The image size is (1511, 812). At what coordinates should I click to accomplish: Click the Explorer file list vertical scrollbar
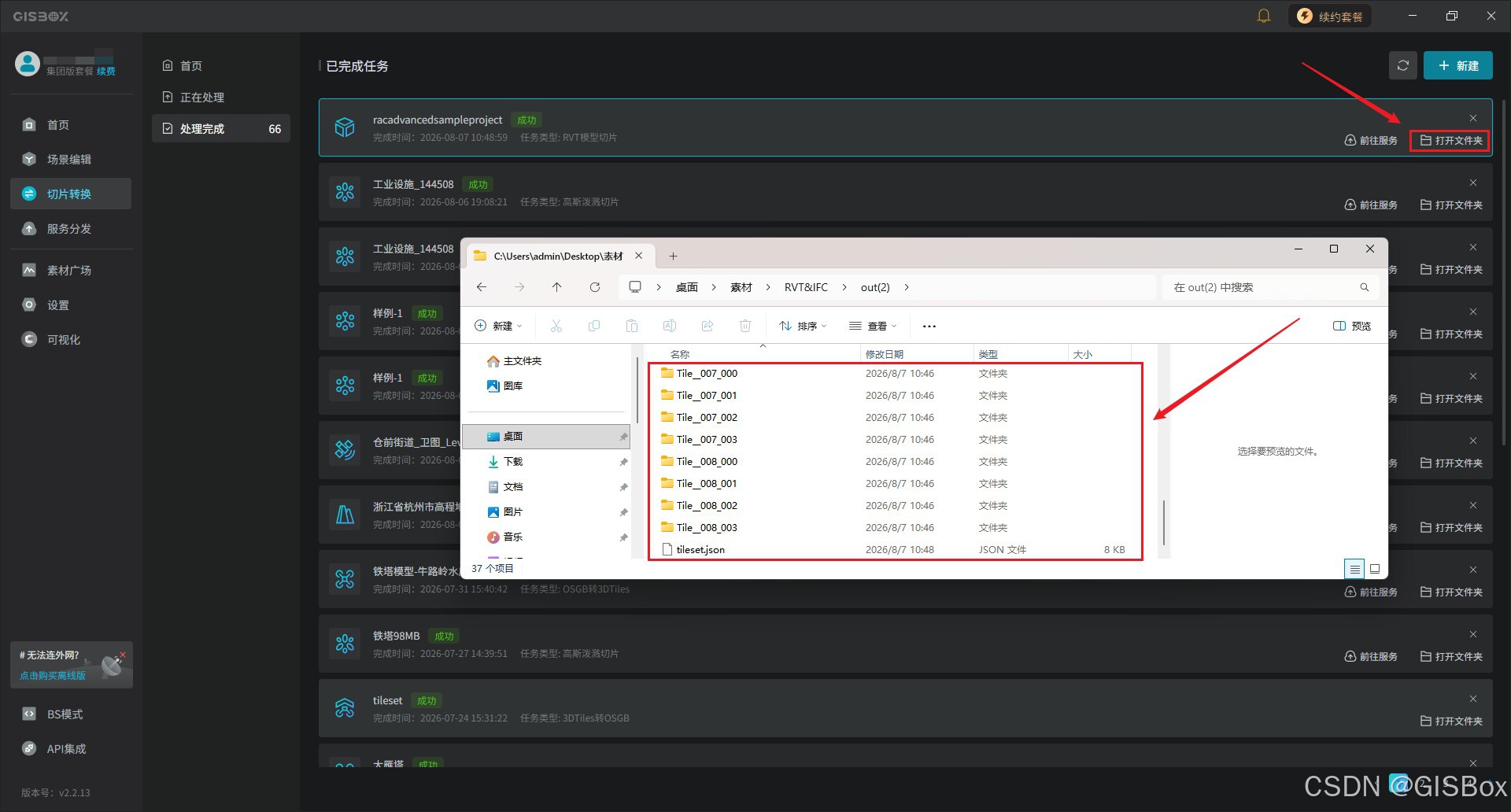[1164, 522]
